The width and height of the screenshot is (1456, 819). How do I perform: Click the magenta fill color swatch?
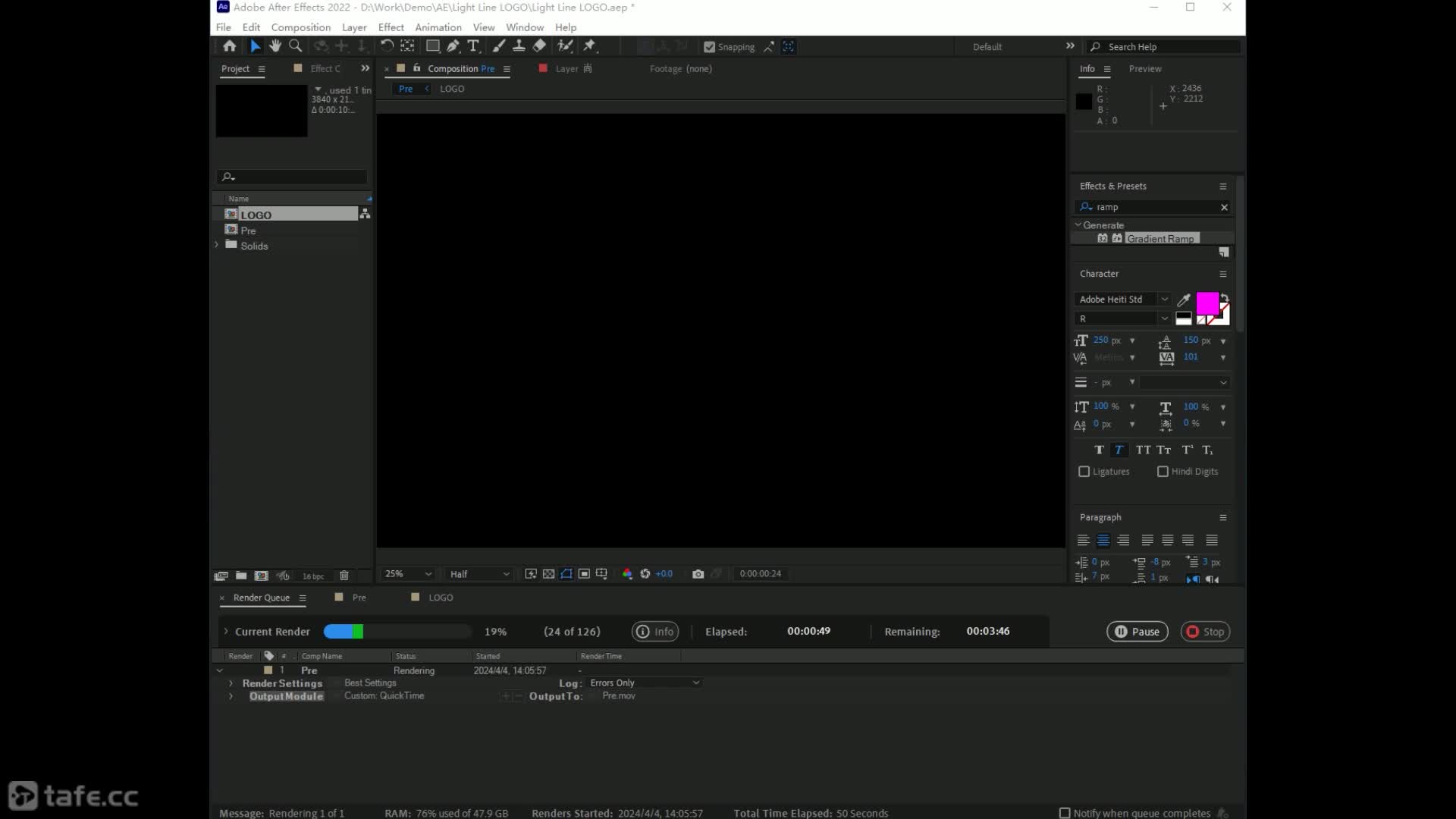(x=1207, y=303)
